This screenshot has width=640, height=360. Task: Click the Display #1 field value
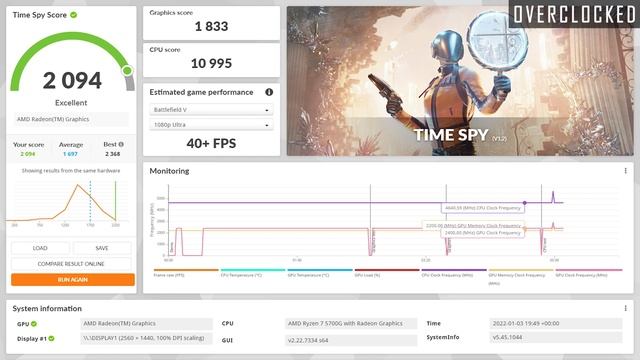147,338
